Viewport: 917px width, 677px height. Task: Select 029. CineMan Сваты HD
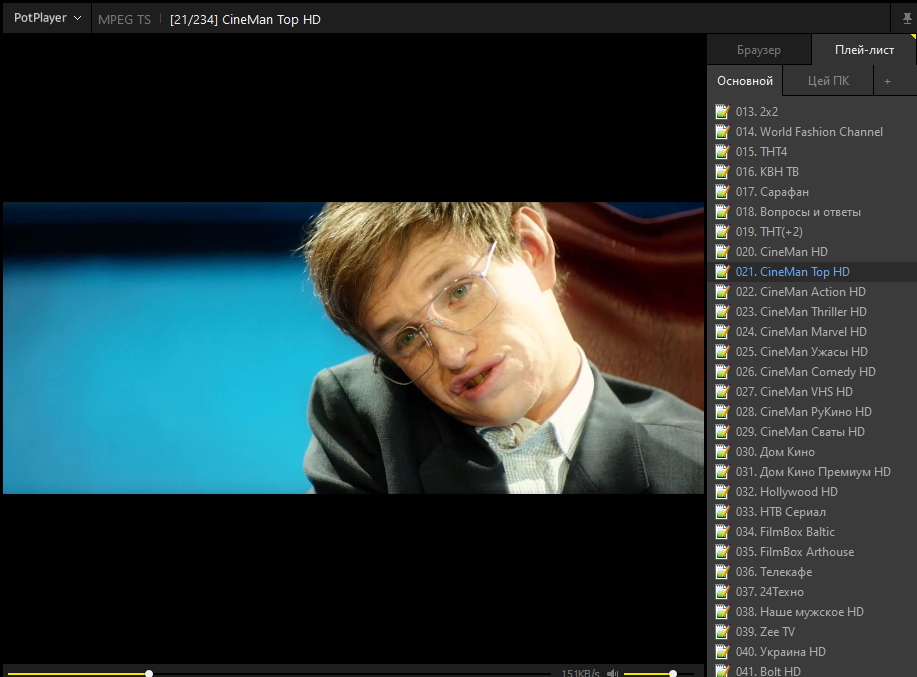[x=812, y=431]
